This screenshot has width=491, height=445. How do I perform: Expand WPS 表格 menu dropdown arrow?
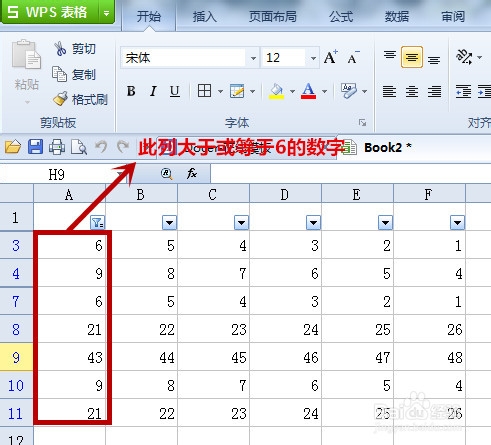point(107,13)
